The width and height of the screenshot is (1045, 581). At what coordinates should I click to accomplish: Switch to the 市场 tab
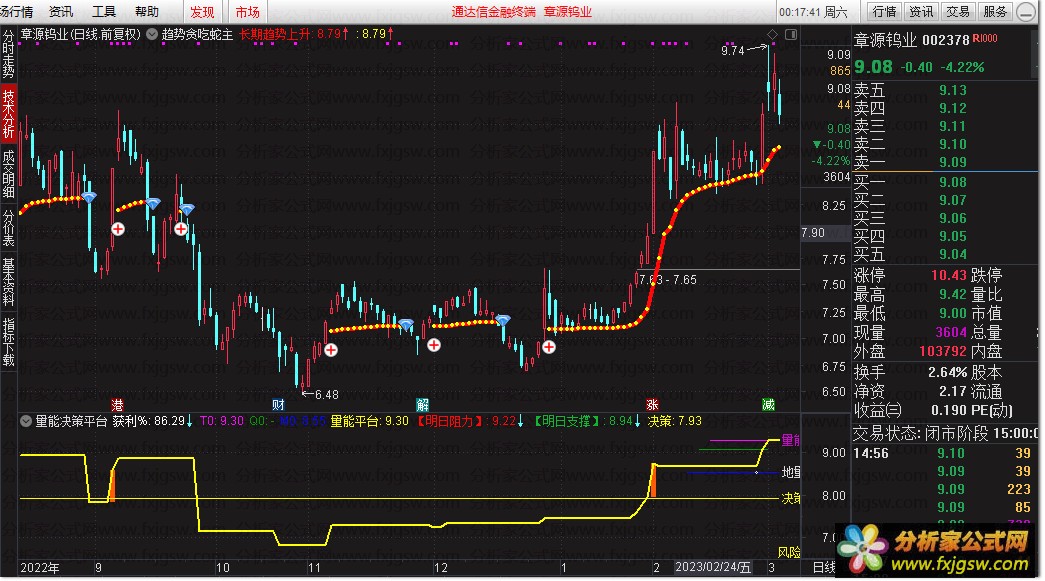coord(247,11)
